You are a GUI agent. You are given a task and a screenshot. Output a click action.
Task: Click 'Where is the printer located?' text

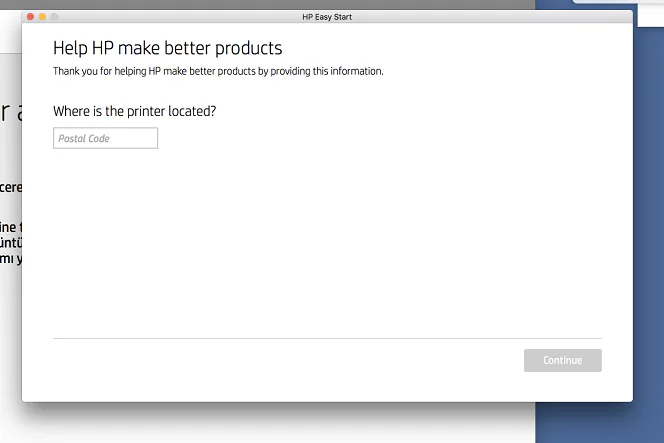pyautogui.click(x=135, y=111)
